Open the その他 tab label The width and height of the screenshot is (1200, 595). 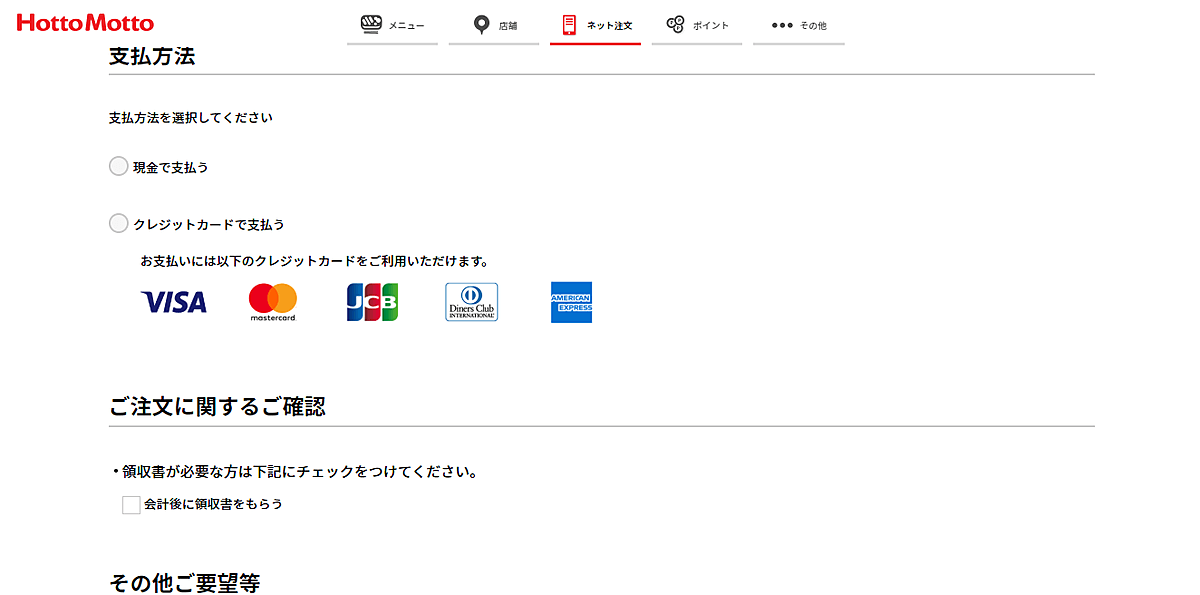pos(813,25)
